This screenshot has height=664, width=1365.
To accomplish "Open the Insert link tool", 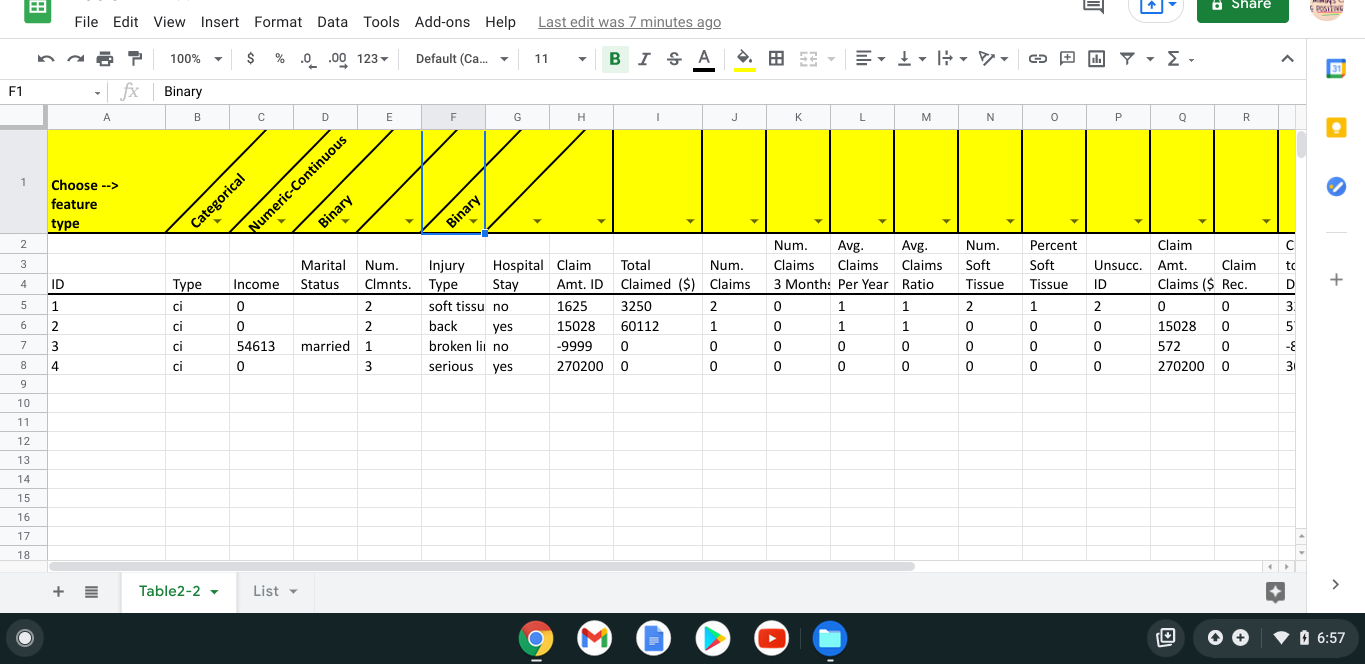I will (1037, 59).
